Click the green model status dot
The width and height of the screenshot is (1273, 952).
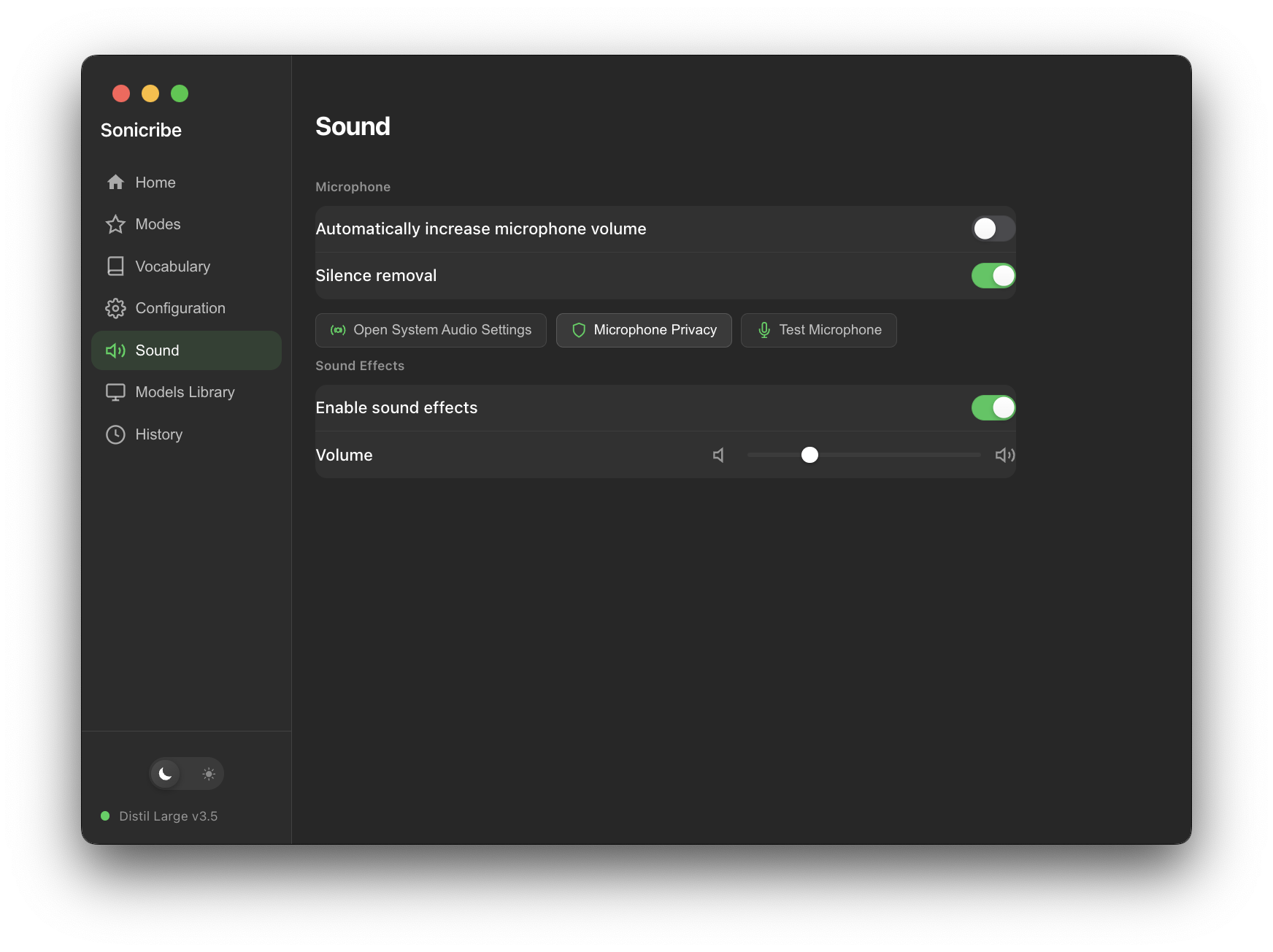coord(105,816)
